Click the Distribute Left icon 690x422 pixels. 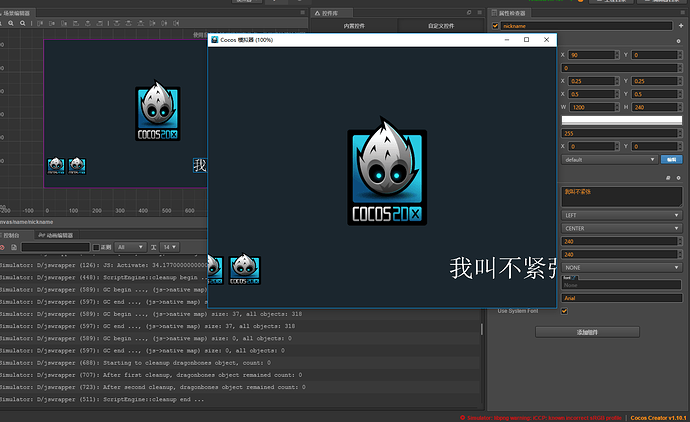click(x=152, y=23)
